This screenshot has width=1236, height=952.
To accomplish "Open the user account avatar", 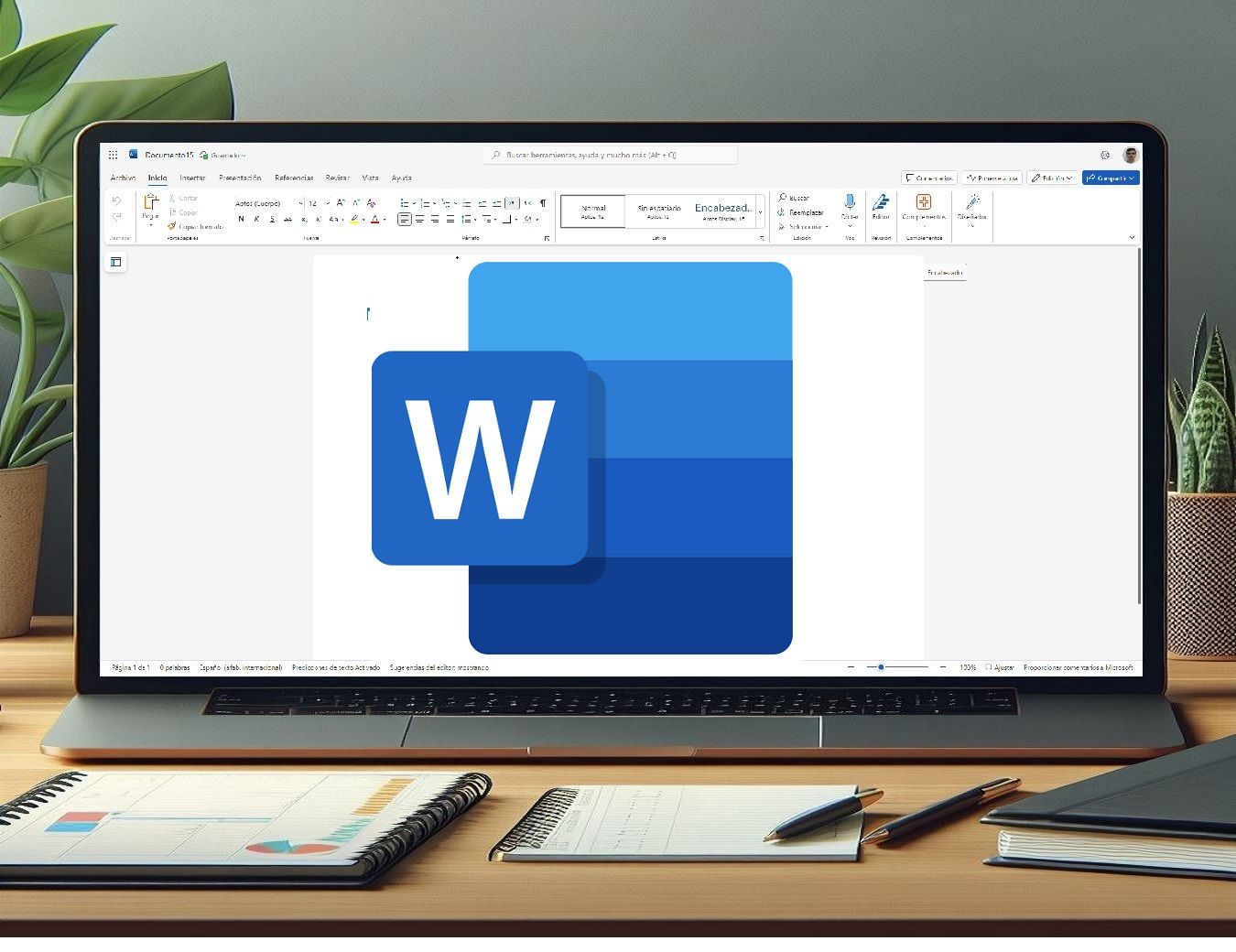I will tap(1131, 155).
